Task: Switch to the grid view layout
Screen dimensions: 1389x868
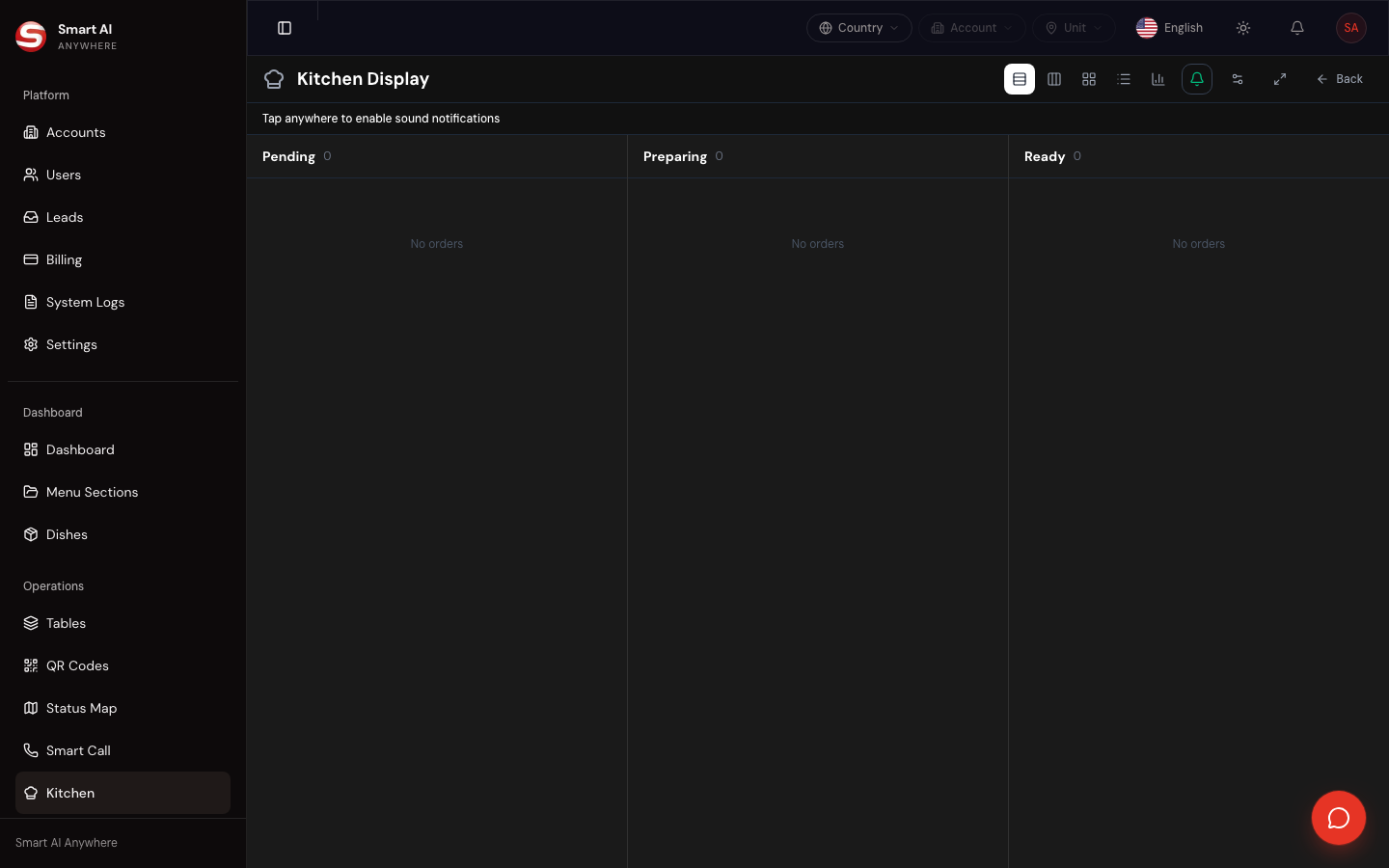Action: 1089,79
